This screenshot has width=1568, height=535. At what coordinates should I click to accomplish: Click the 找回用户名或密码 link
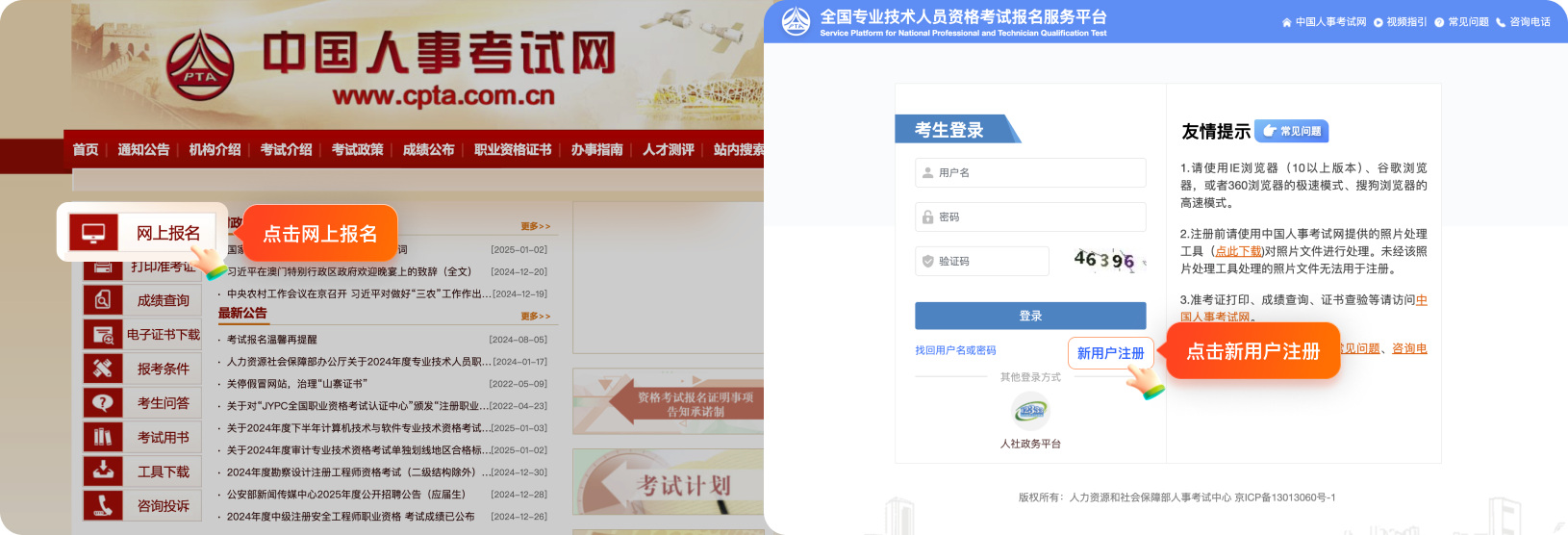pyautogui.click(x=955, y=350)
